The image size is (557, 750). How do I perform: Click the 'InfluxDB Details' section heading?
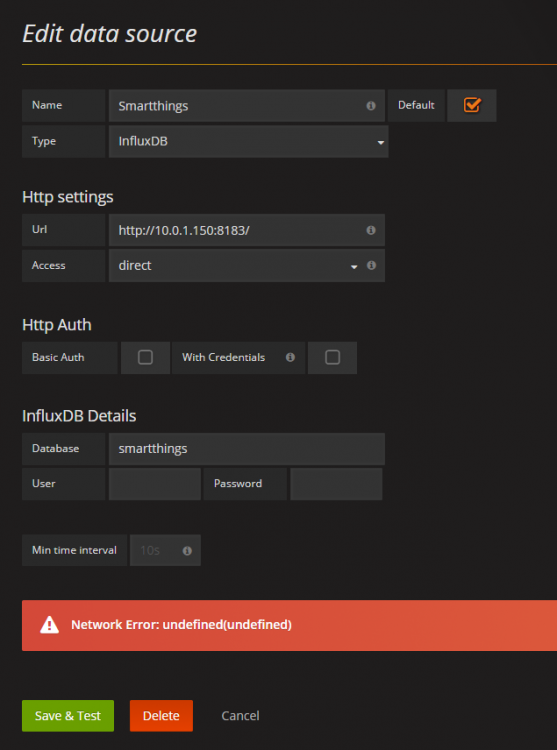tap(79, 416)
